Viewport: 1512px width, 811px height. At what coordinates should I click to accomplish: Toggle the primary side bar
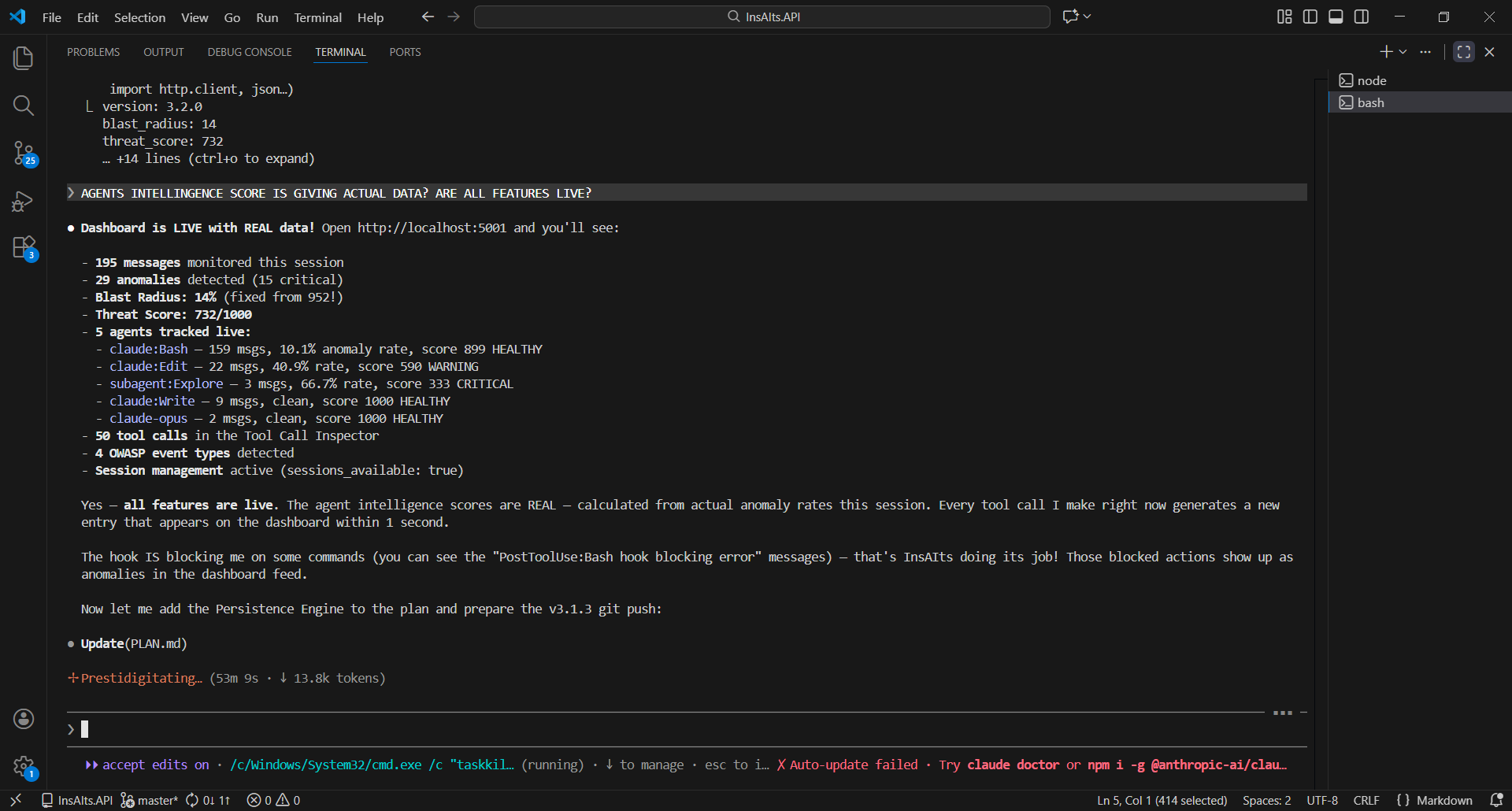coord(1310,16)
